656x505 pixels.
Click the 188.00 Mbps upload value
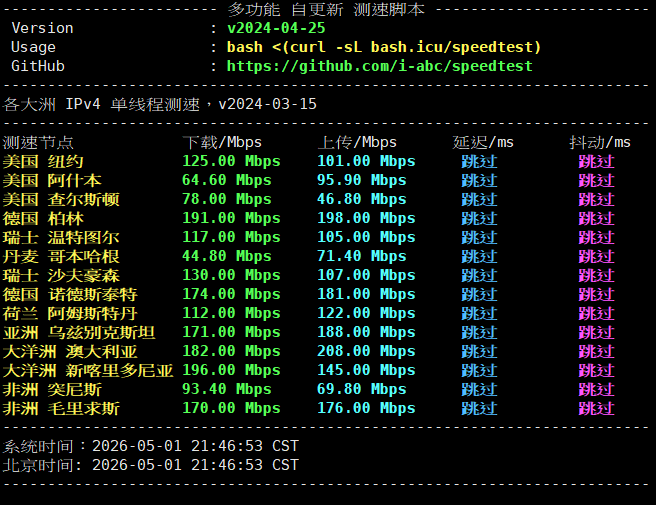click(366, 332)
